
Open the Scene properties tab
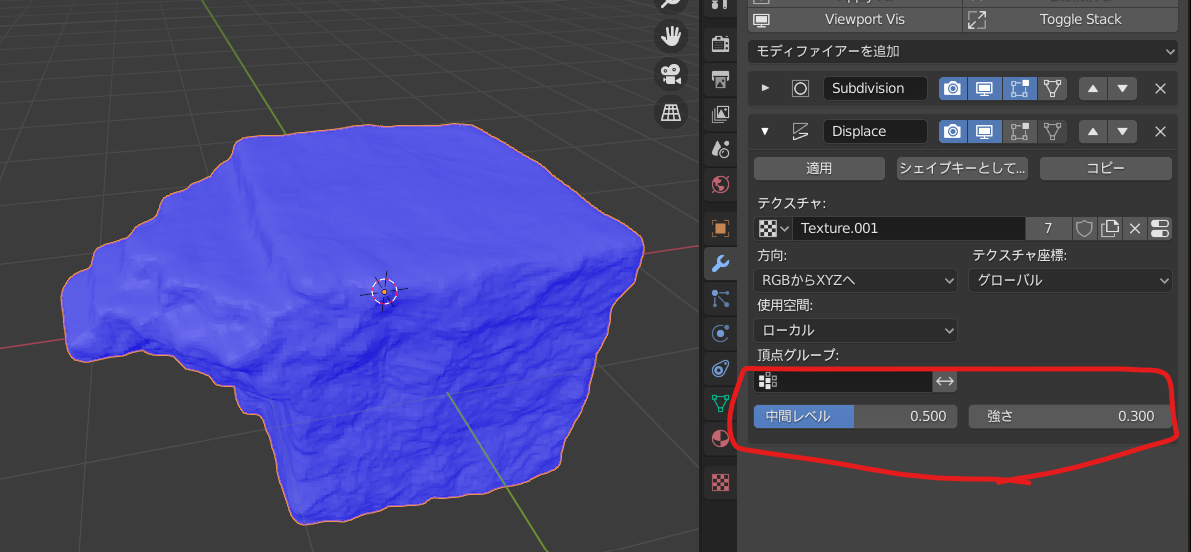(x=719, y=149)
